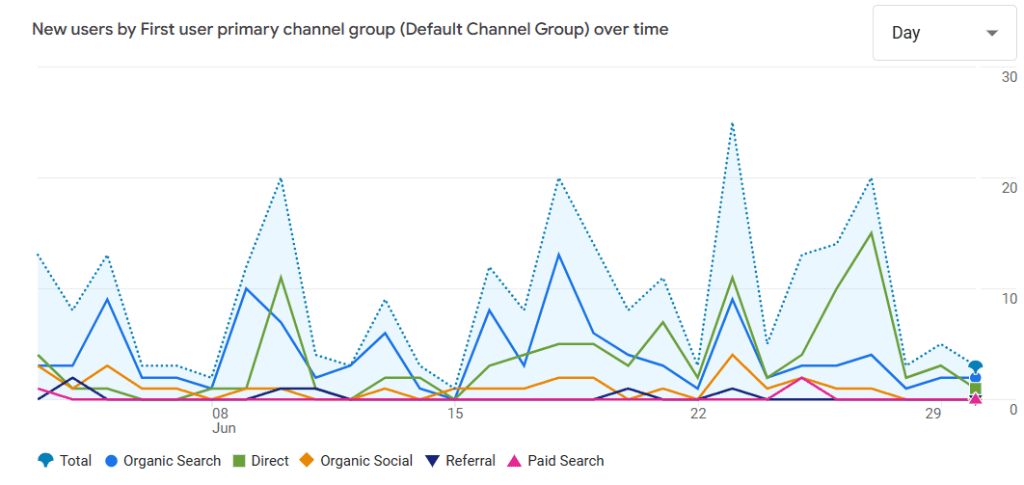Click the pink Paid Search legend triangle
The image size is (1024, 485).
coord(515,461)
